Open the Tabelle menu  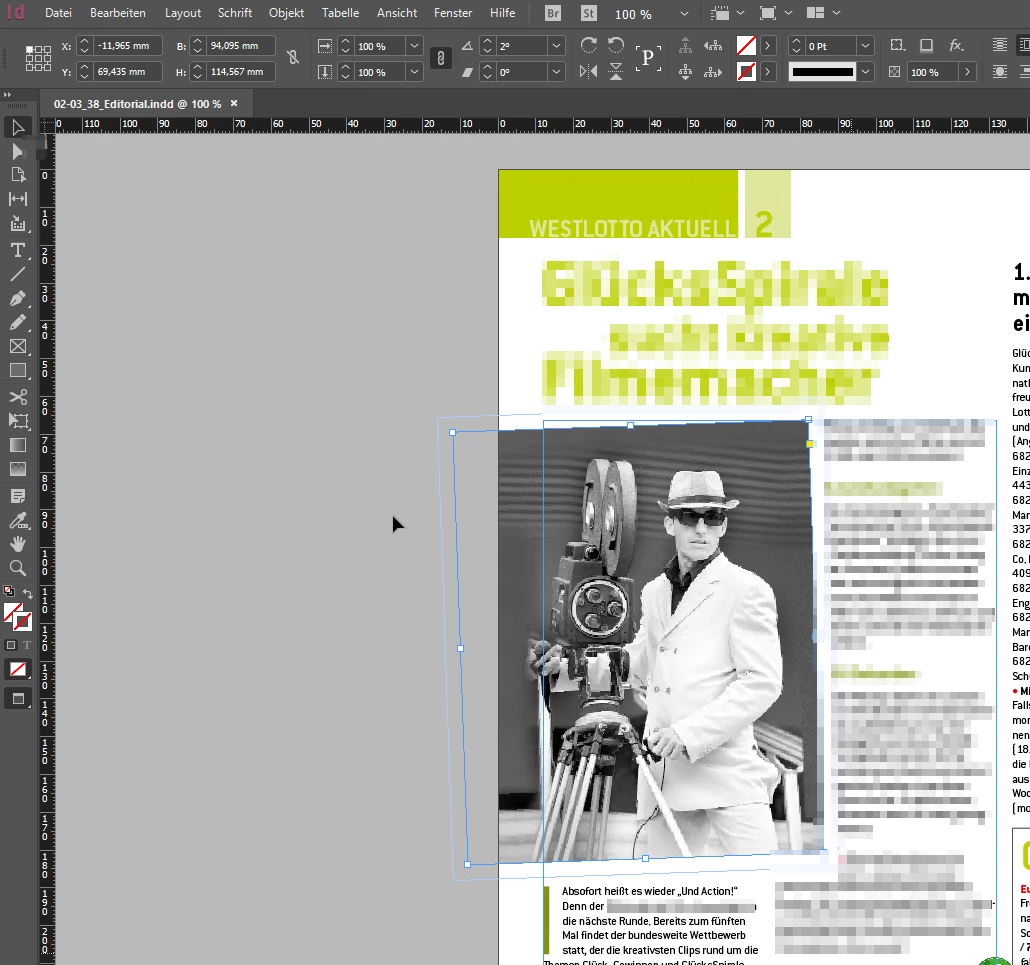(x=340, y=13)
